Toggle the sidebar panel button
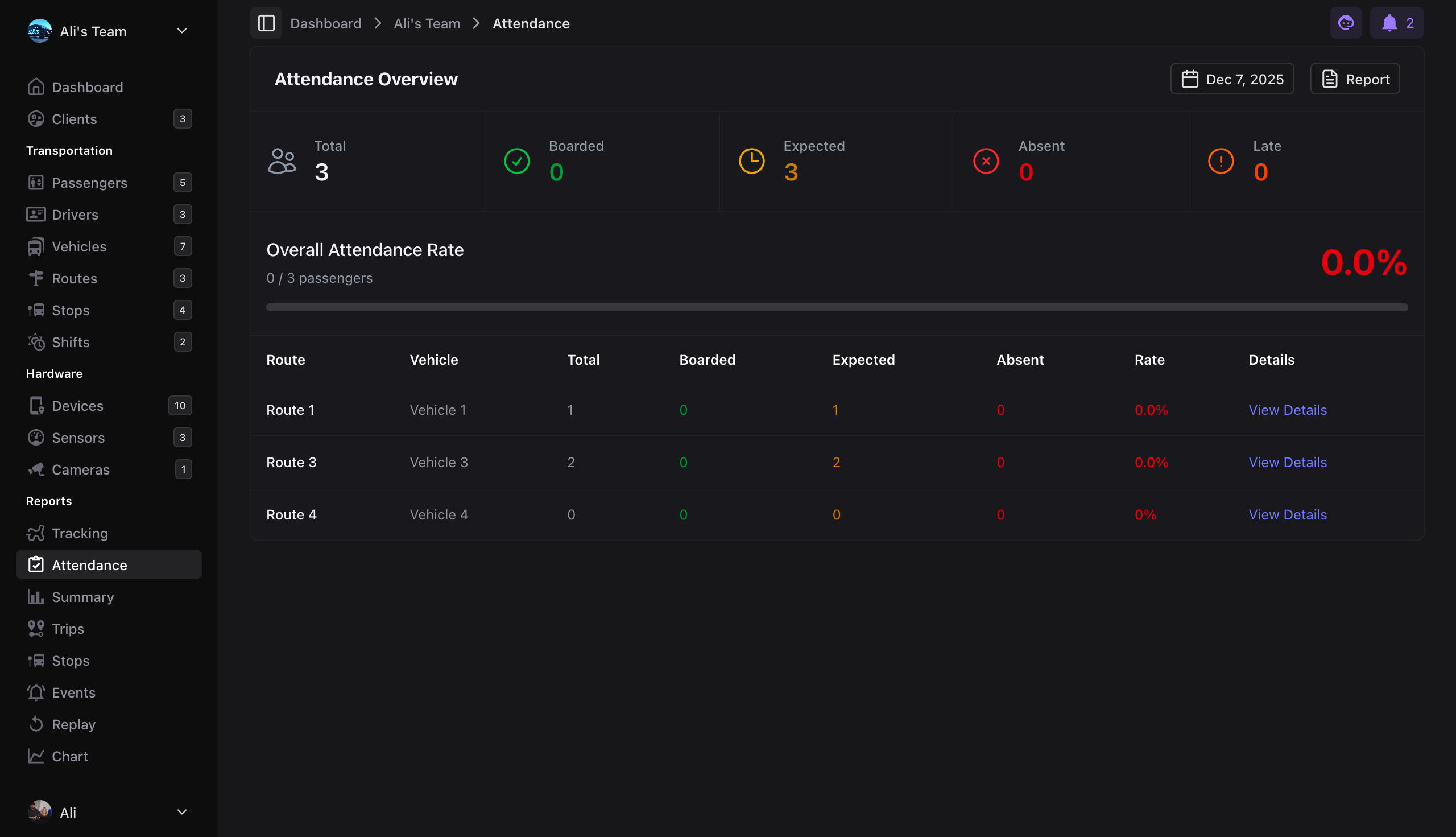Screen dimensions: 1456x837 coord(266,23)
